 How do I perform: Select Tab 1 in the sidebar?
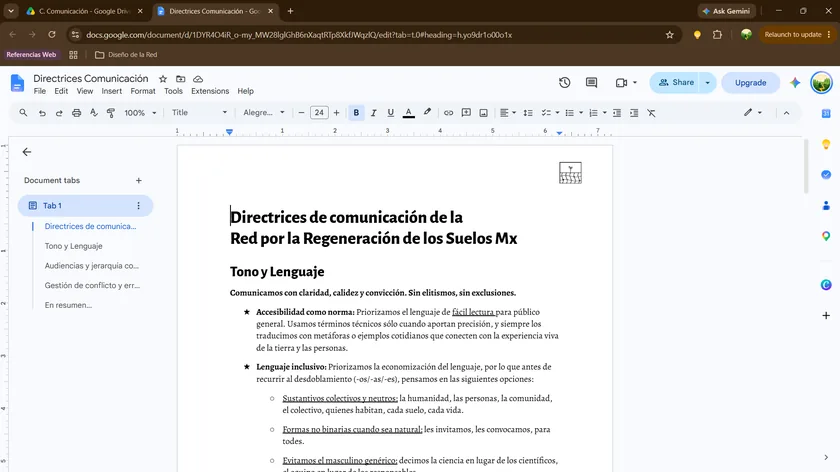coord(86,206)
